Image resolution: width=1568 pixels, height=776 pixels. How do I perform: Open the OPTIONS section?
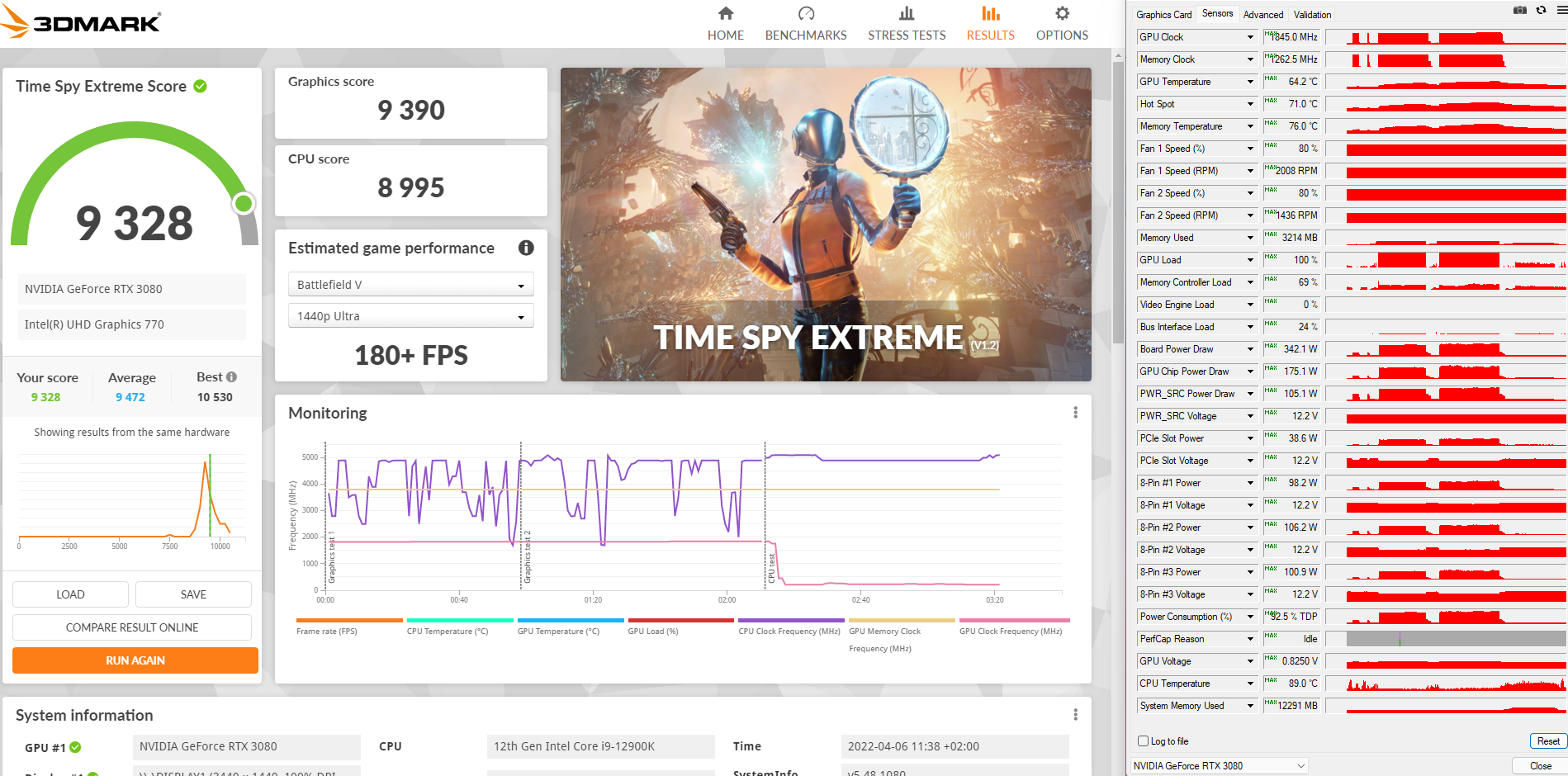coord(1062,24)
